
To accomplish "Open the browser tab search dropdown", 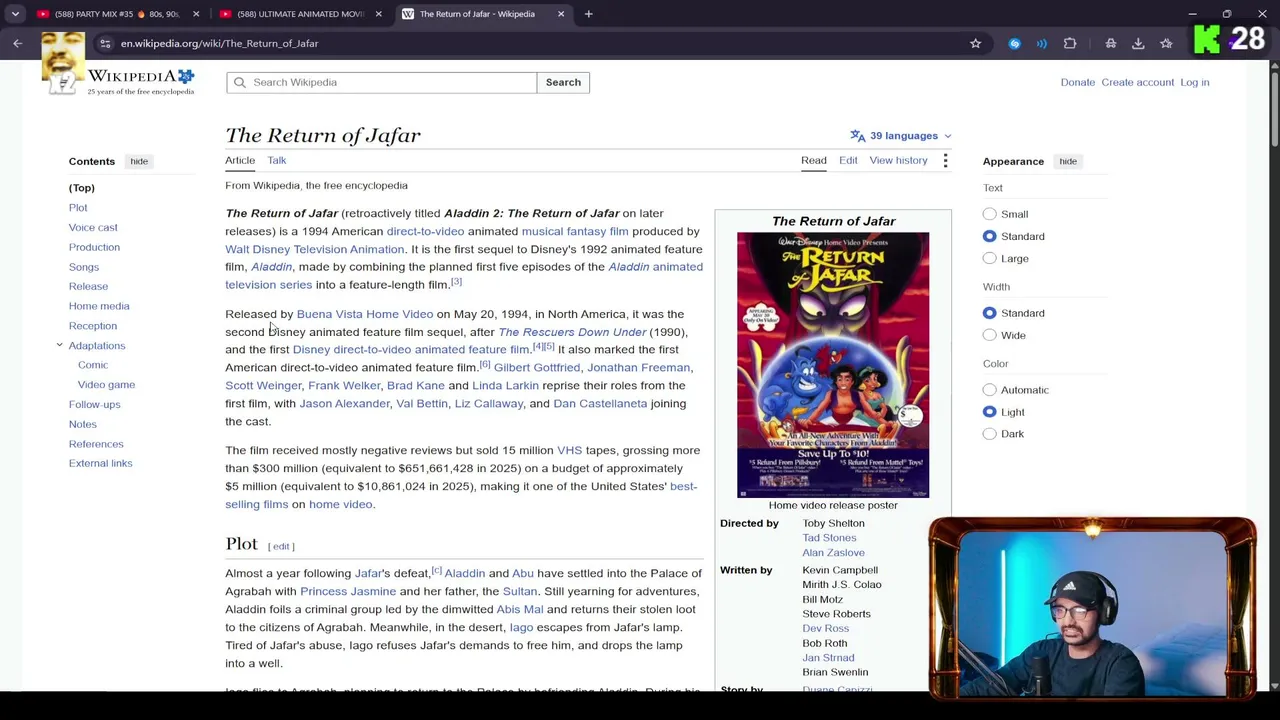I will click(x=15, y=14).
